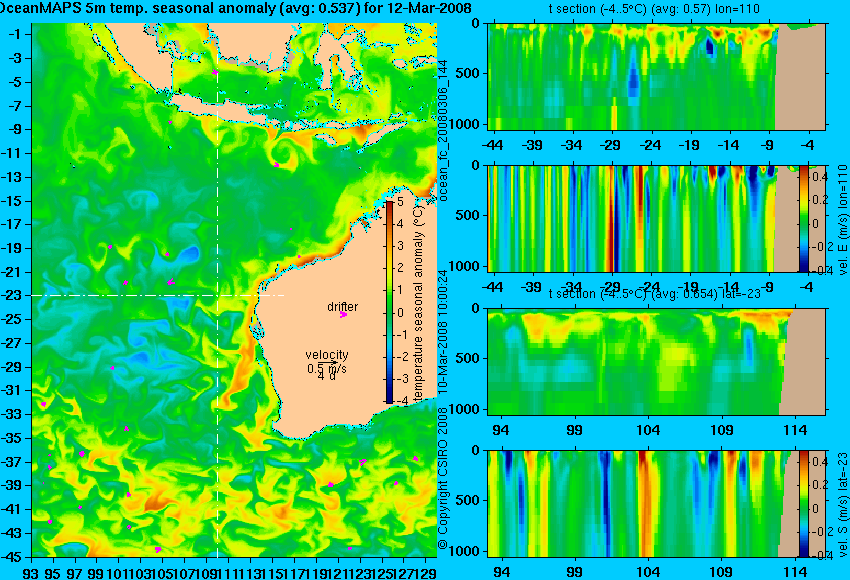Screen dimensions: 850x580
Task: Click the '0.5 m/s' velocity scale text
Action: (327, 369)
